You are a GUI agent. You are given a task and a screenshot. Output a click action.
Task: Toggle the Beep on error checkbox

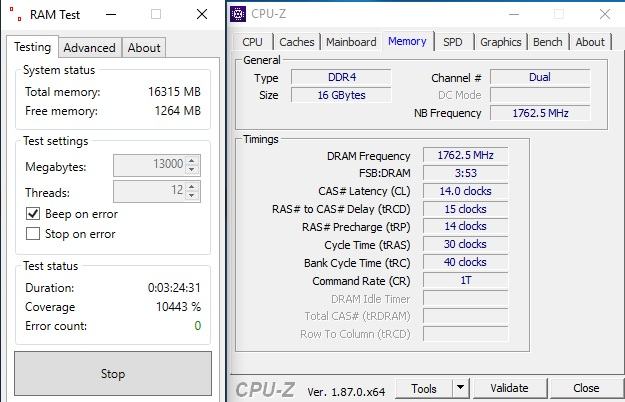[x=33, y=214]
